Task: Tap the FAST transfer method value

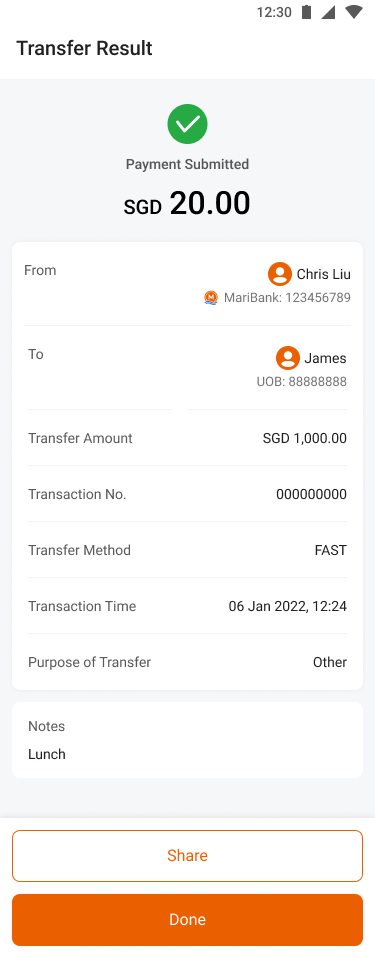Action: tap(330, 550)
